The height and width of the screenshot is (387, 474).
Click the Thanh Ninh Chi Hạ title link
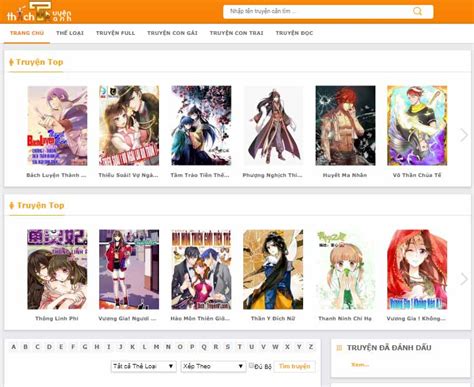tap(345, 318)
